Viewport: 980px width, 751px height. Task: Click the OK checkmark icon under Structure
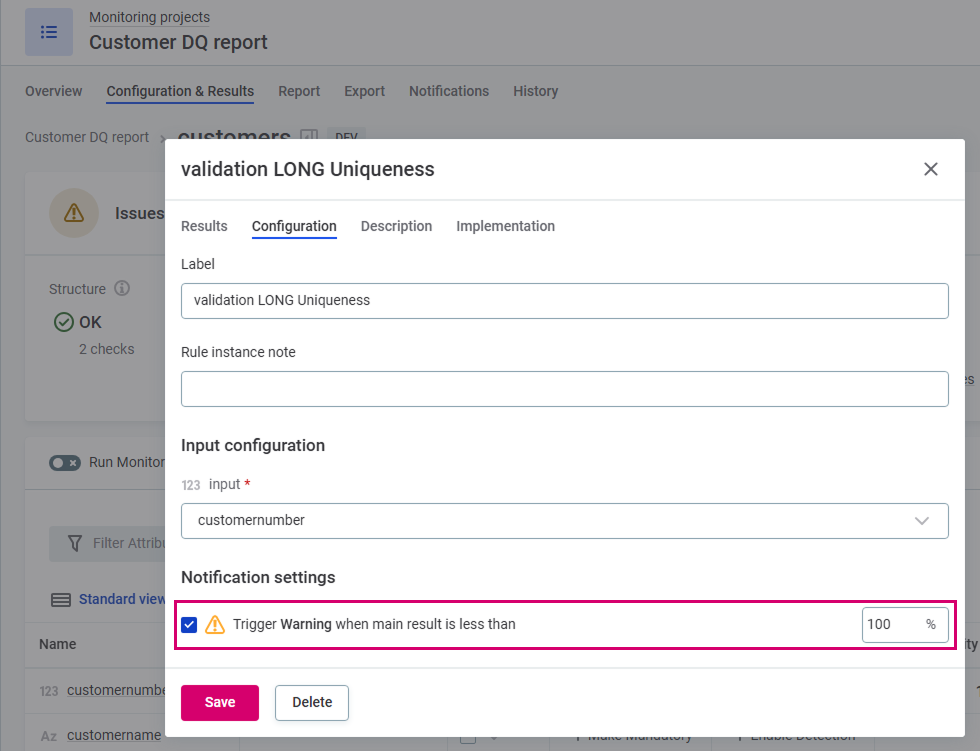pos(62,322)
